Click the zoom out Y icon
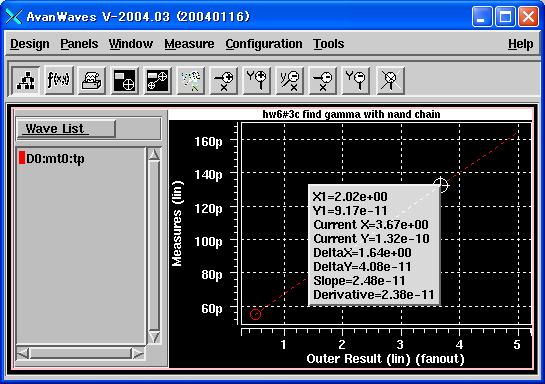545x384 pixels. click(356, 80)
